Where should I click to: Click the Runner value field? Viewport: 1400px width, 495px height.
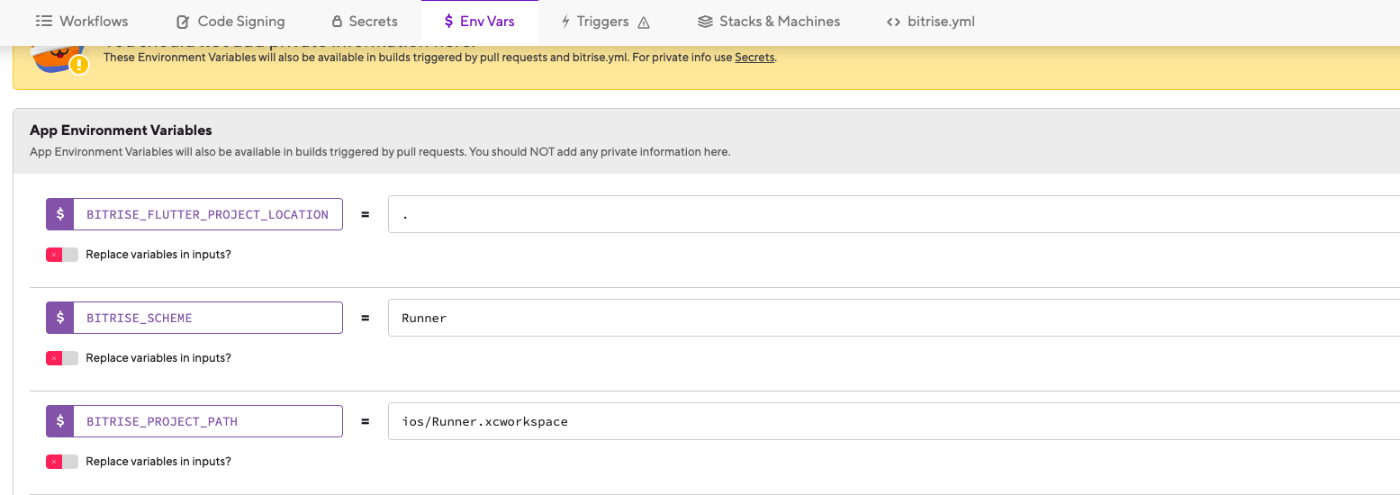click(894, 318)
